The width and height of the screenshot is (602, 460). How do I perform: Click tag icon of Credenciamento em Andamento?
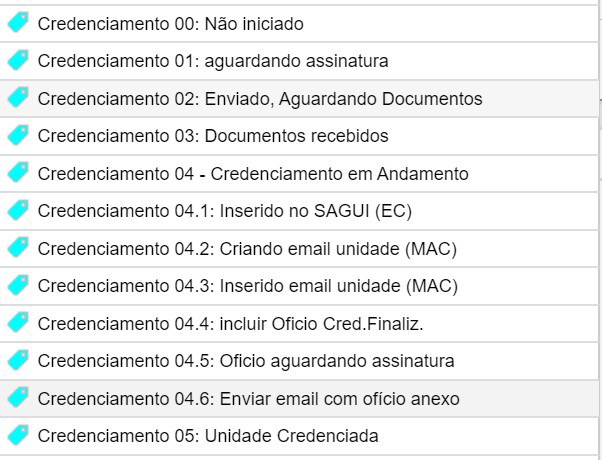coord(18,173)
